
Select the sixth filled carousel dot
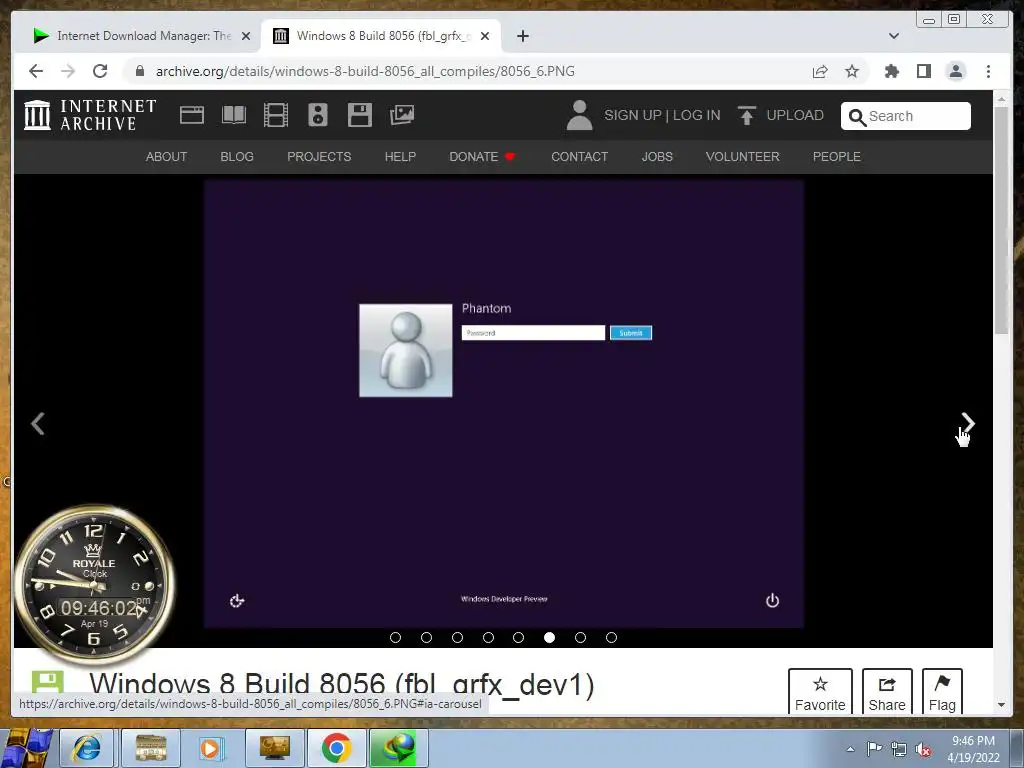[549, 637]
